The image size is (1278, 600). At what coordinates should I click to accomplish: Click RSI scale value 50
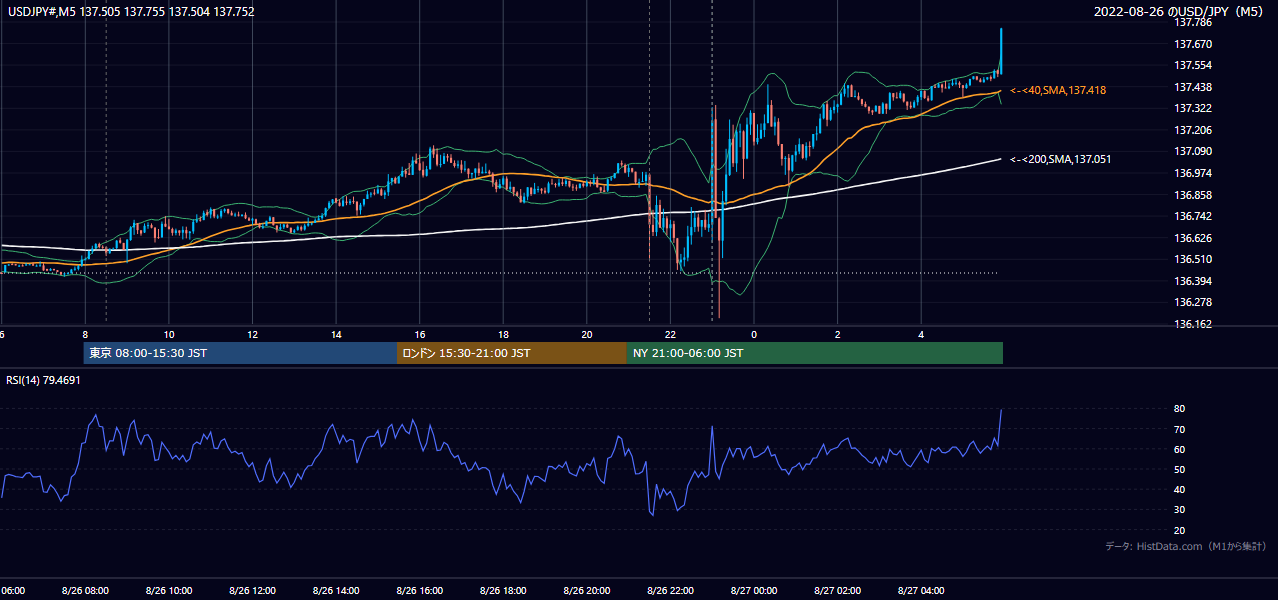(x=1180, y=469)
